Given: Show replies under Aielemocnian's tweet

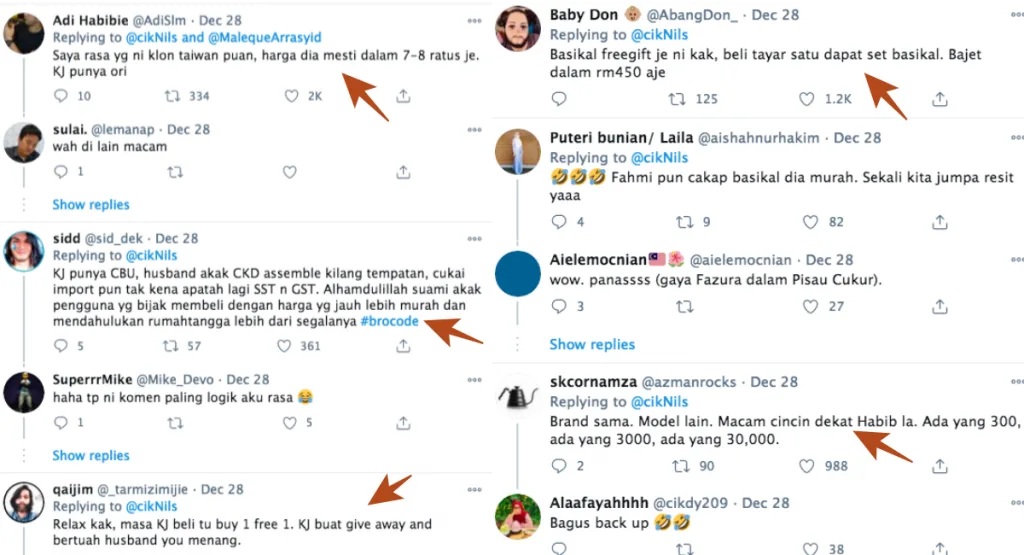Looking at the screenshot, I should tap(592, 344).
